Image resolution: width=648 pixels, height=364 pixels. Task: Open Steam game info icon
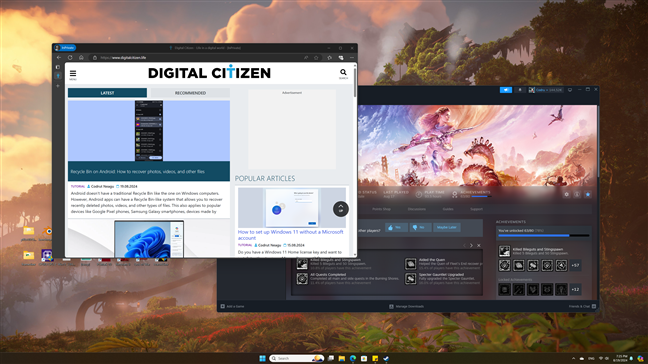click(577, 195)
